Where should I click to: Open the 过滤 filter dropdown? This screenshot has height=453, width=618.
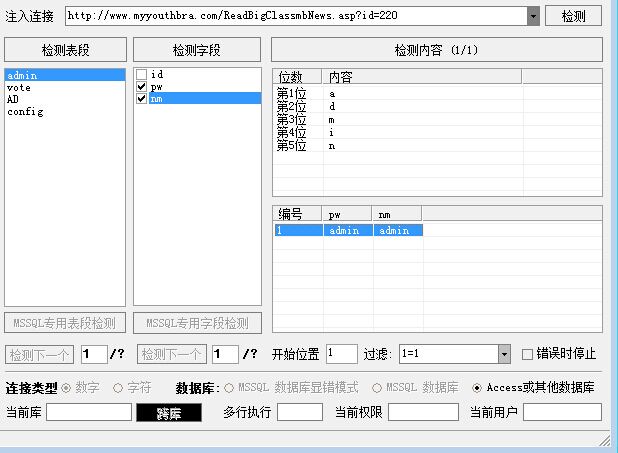(x=504, y=354)
